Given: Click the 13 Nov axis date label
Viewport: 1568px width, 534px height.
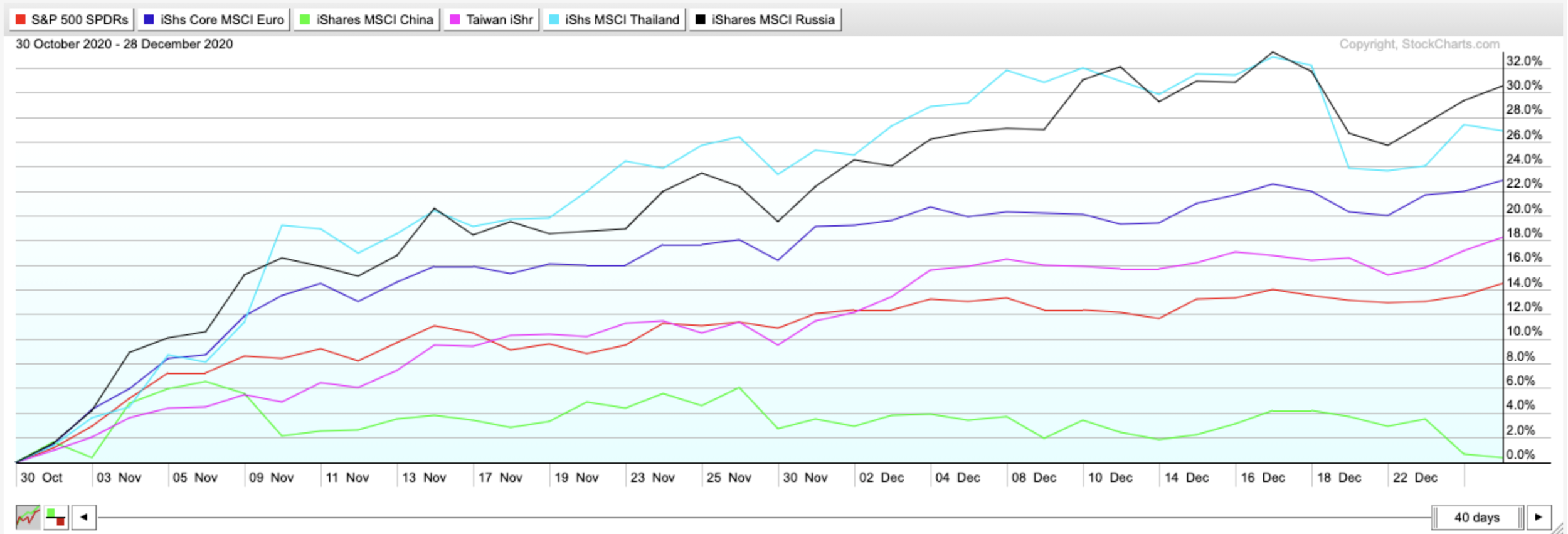Looking at the screenshot, I should tap(424, 478).
